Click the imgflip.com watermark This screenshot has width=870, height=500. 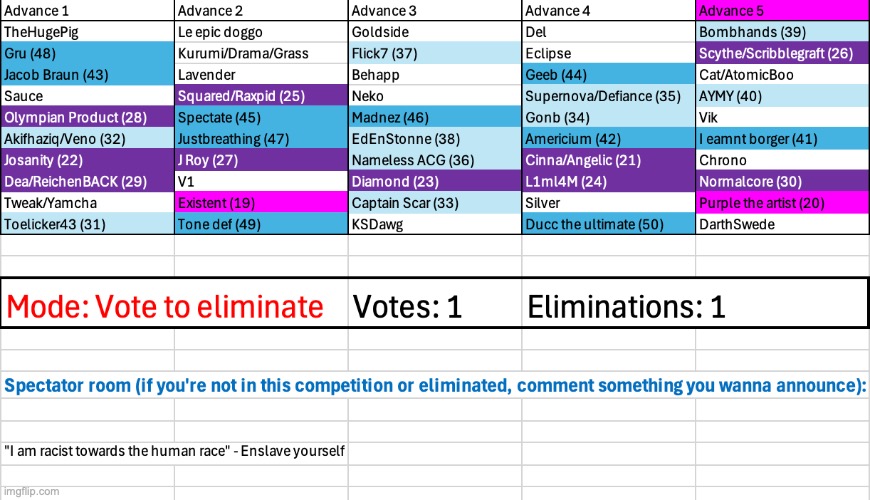tap(31, 492)
